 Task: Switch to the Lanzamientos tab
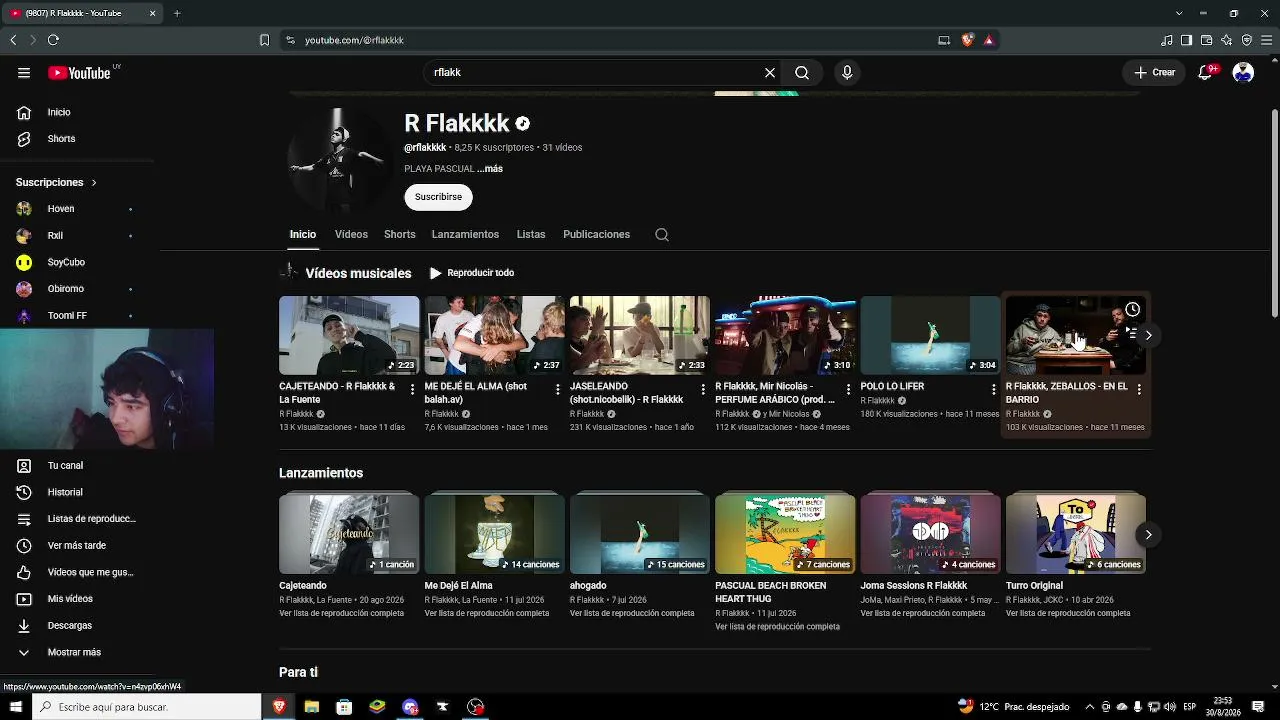[x=465, y=235]
